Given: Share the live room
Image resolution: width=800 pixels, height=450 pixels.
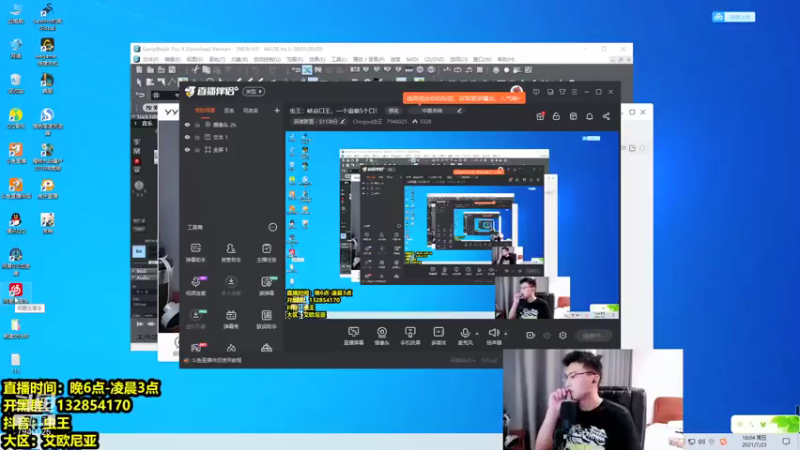Looking at the screenshot, I should (x=606, y=116).
